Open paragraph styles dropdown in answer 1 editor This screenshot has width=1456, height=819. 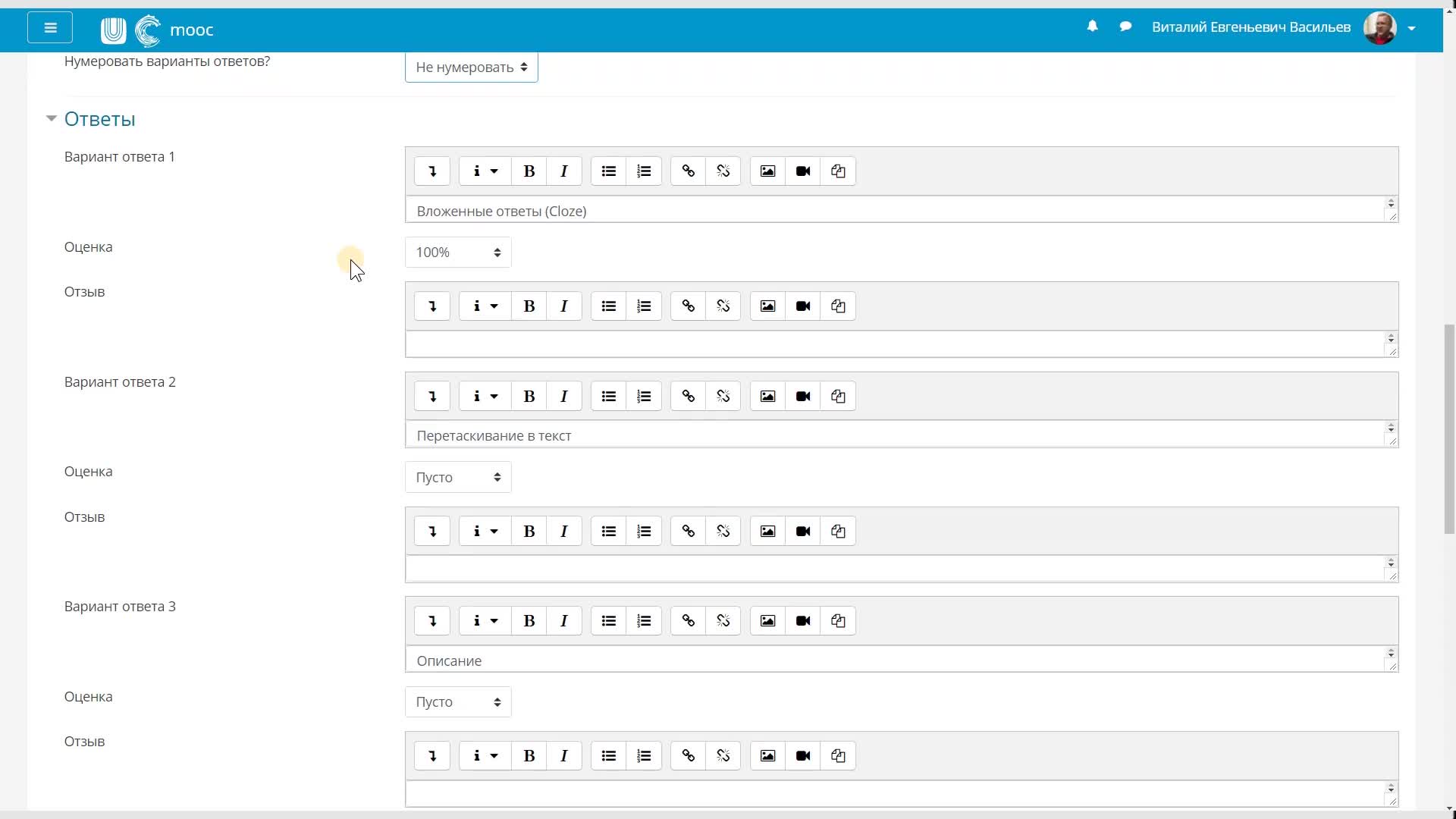tap(485, 171)
